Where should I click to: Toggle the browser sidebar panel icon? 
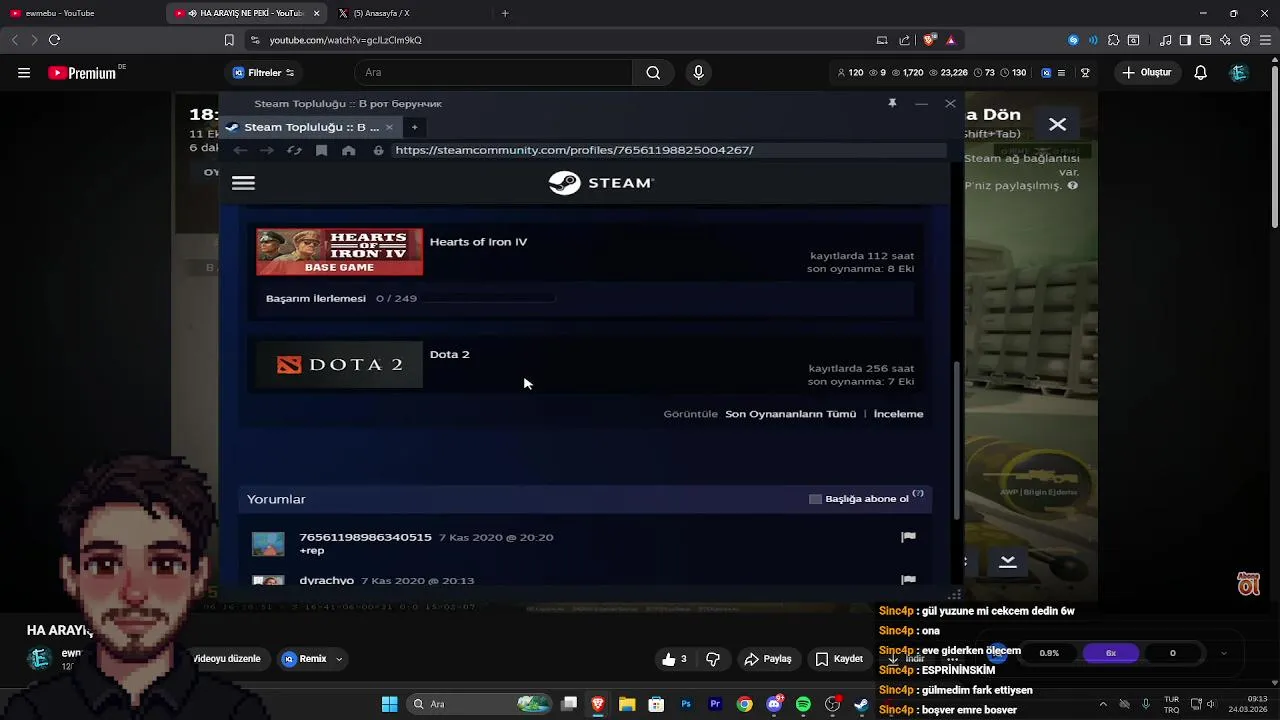pyautogui.click(x=1185, y=40)
